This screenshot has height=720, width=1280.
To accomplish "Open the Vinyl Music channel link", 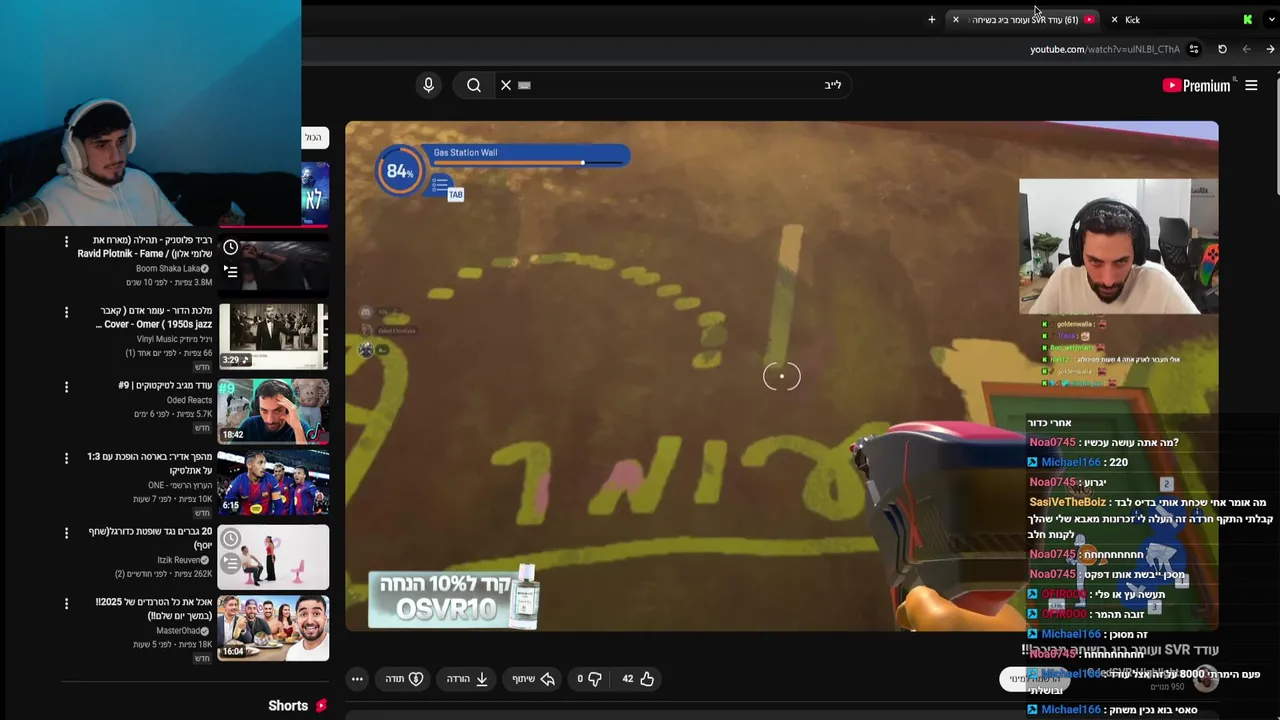I will (x=177, y=340).
